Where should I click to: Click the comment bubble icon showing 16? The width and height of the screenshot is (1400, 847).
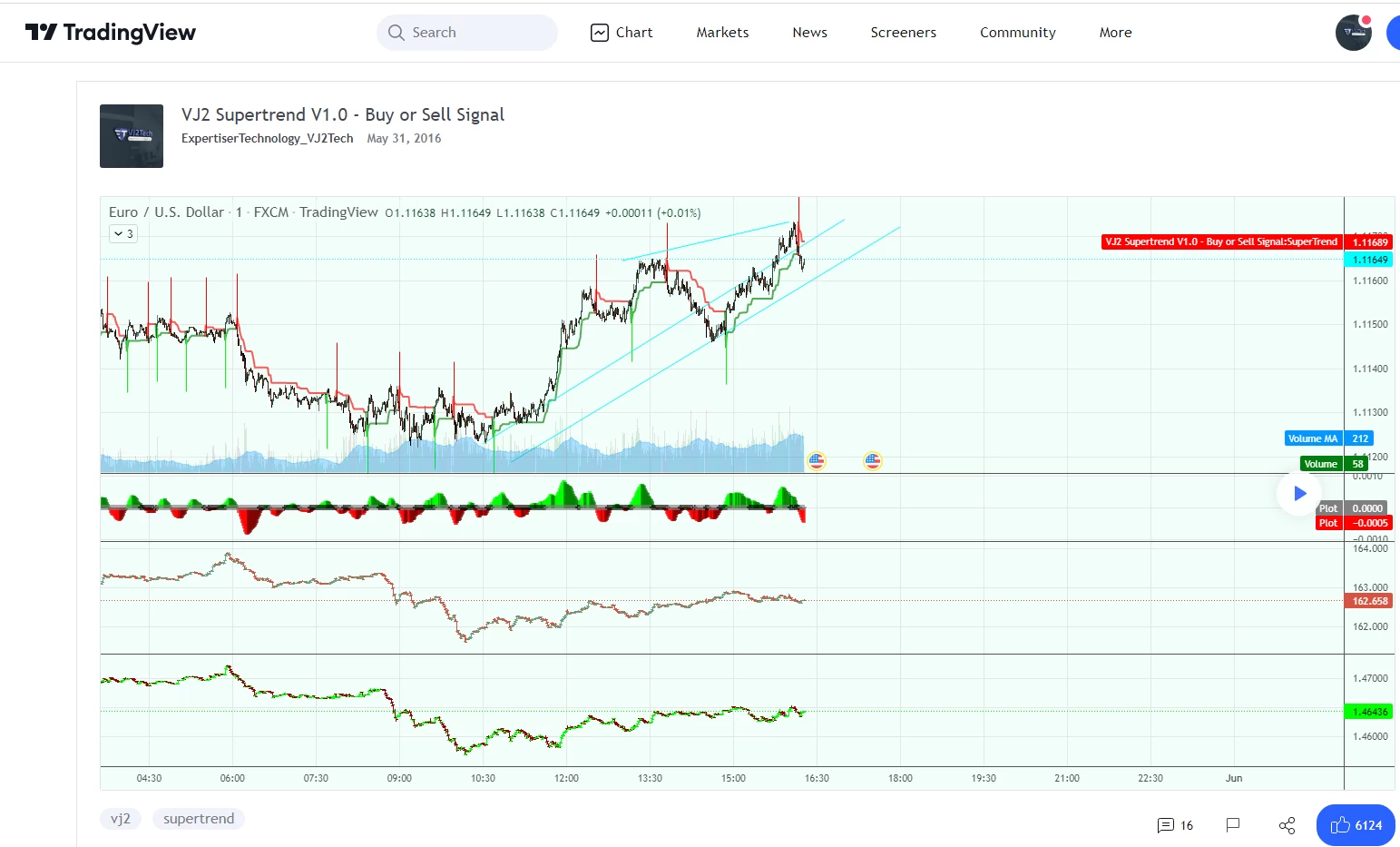pyautogui.click(x=1167, y=825)
